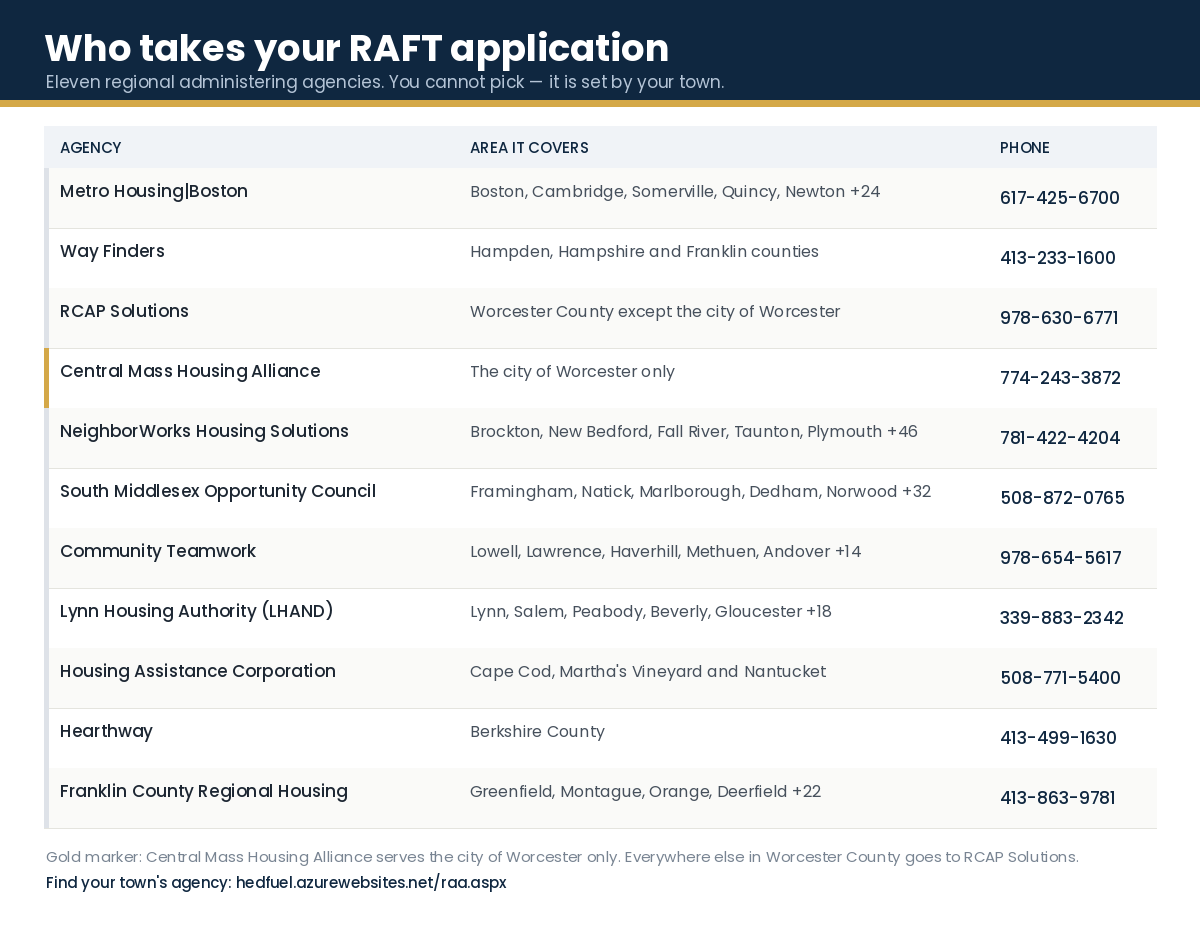Click Lowell, Lawrence, Haverhill coverage area
This screenshot has height=930, width=1200.
coord(665,551)
